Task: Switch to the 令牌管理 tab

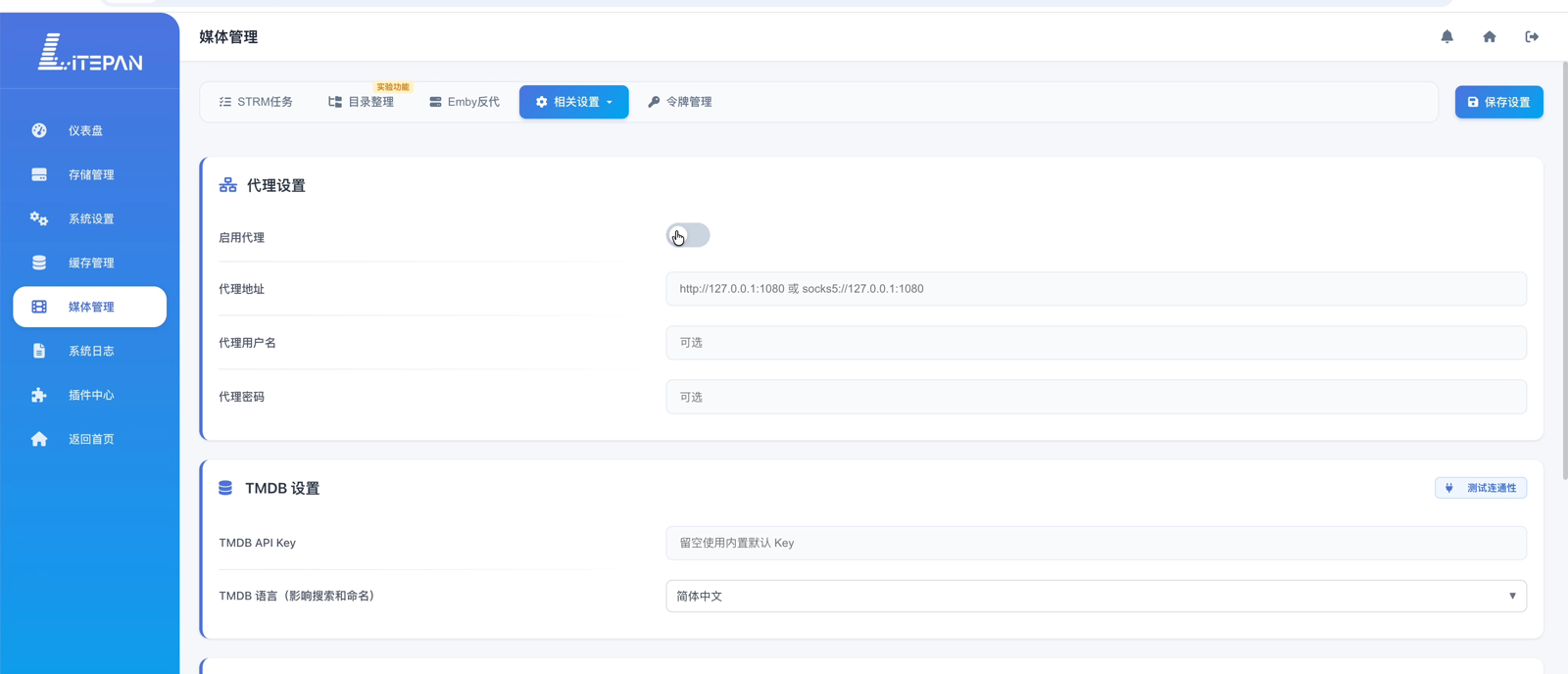Action: 680,102
